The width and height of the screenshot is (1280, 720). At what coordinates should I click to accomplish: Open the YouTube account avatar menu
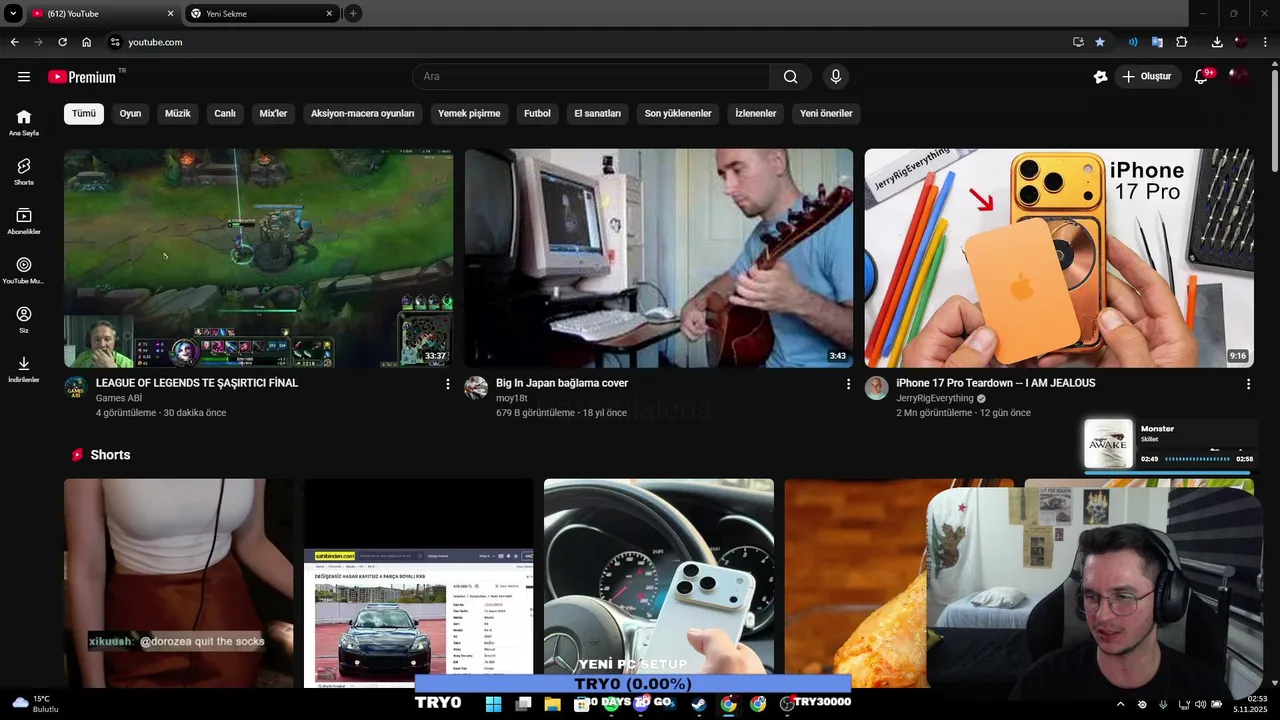point(1240,77)
